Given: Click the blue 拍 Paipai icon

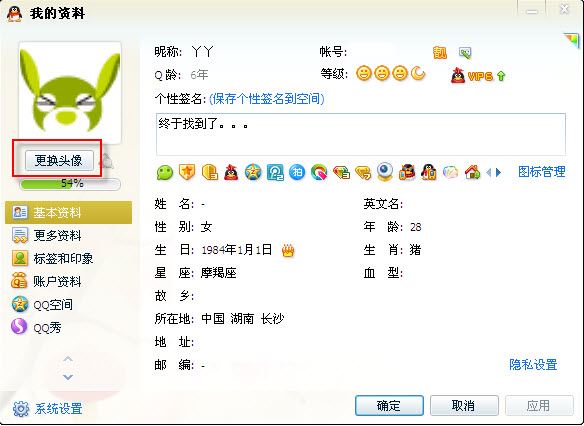Looking at the screenshot, I should click(297, 172).
